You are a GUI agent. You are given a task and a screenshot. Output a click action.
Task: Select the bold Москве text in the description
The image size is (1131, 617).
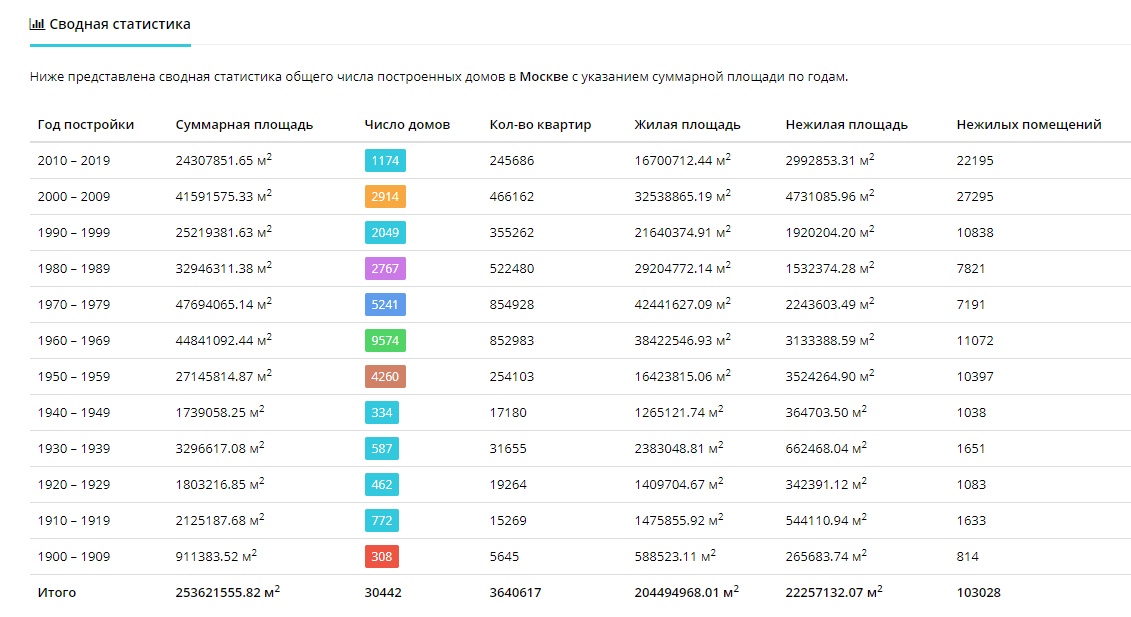point(544,76)
